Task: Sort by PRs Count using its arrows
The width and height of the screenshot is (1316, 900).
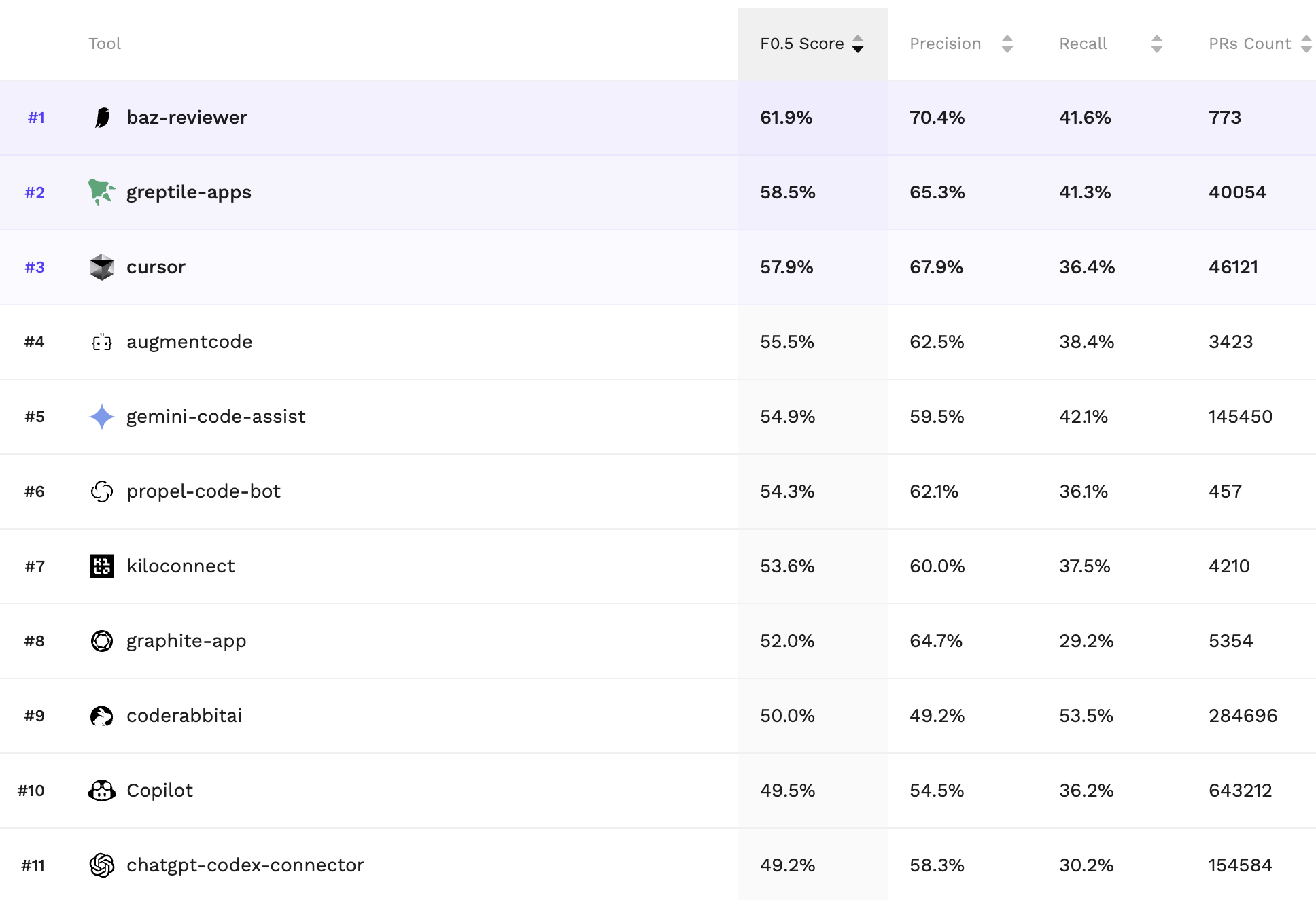Action: [x=1306, y=44]
